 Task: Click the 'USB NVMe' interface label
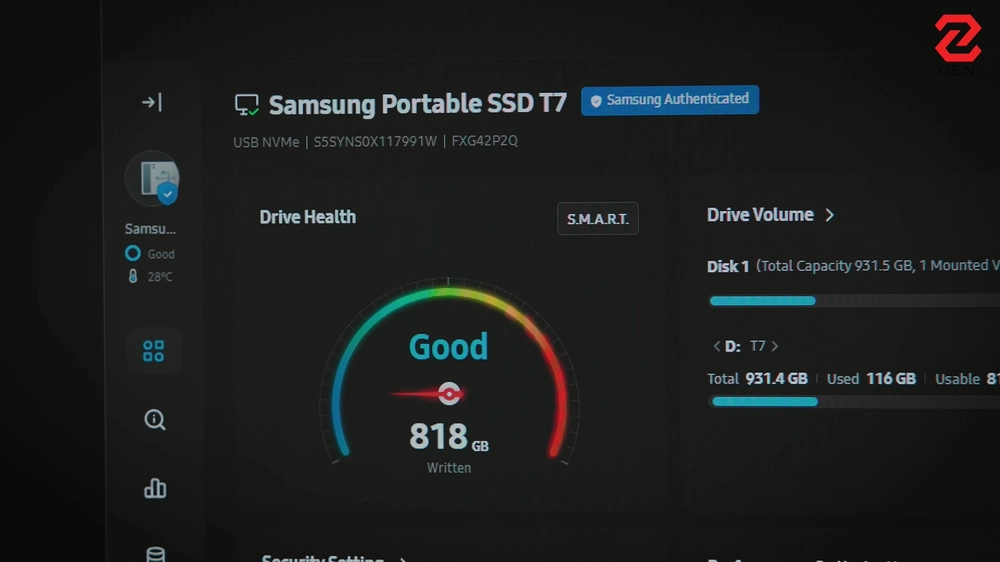coord(266,142)
